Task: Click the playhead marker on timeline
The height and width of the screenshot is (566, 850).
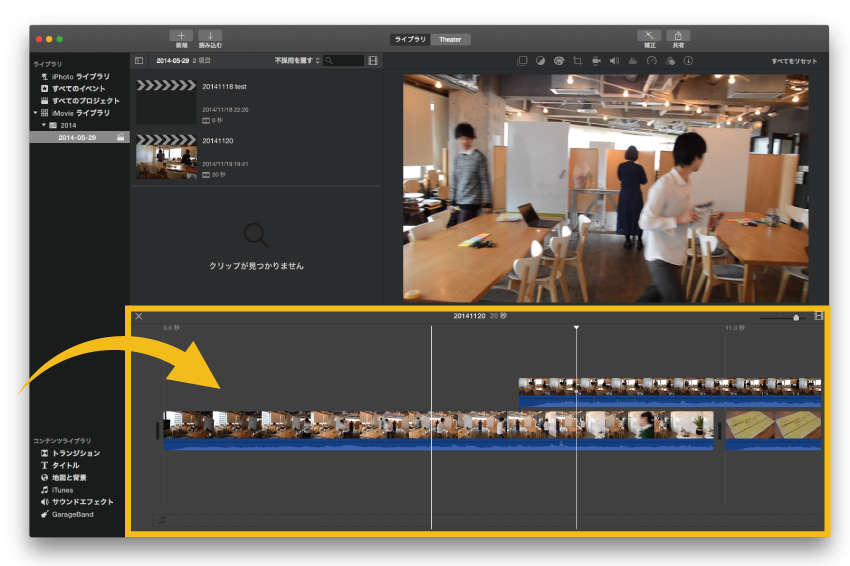Action: (576, 327)
